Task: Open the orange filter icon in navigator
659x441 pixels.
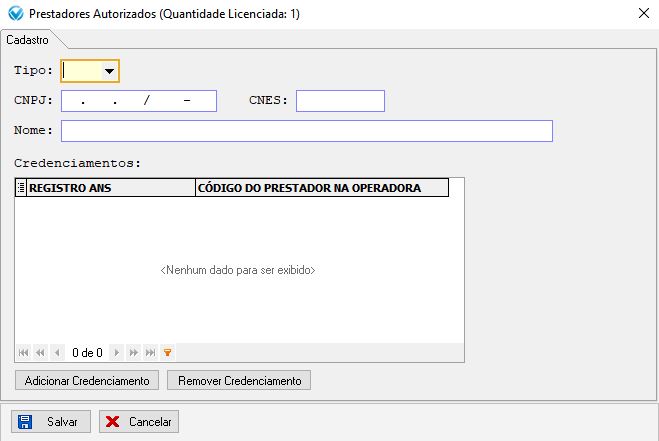Action: click(167, 352)
